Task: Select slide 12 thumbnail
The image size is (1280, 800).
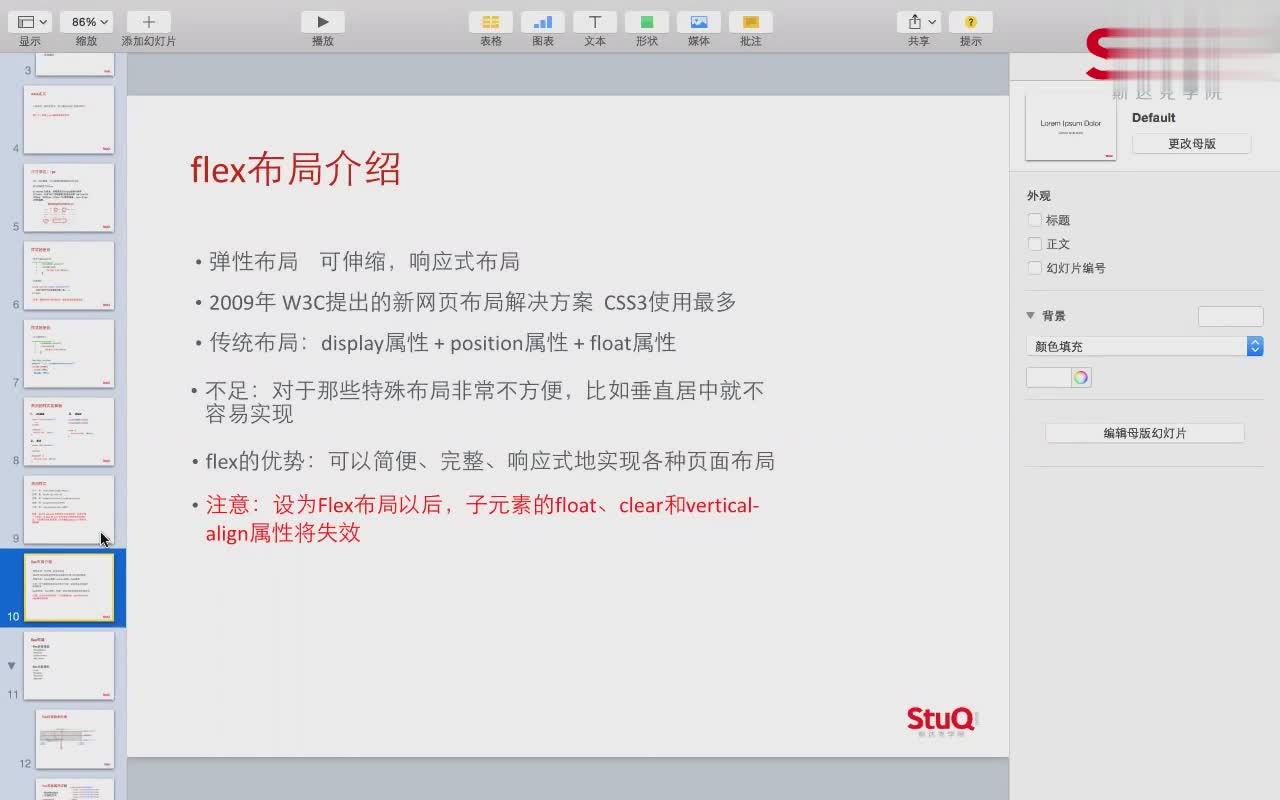Action: coord(75,739)
